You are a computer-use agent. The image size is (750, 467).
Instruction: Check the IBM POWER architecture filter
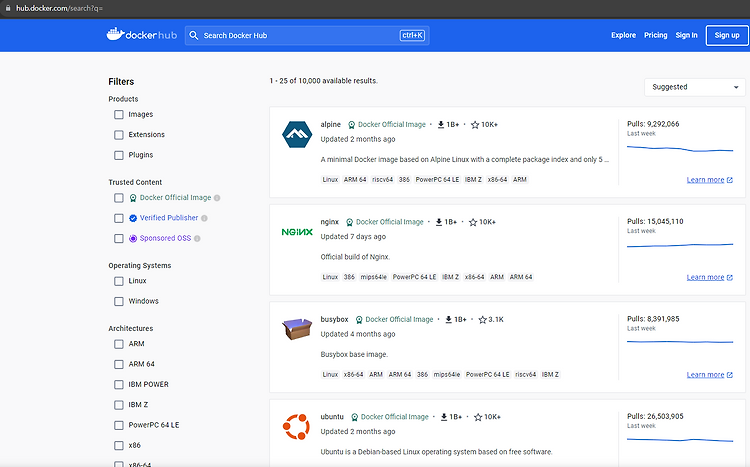click(x=119, y=385)
